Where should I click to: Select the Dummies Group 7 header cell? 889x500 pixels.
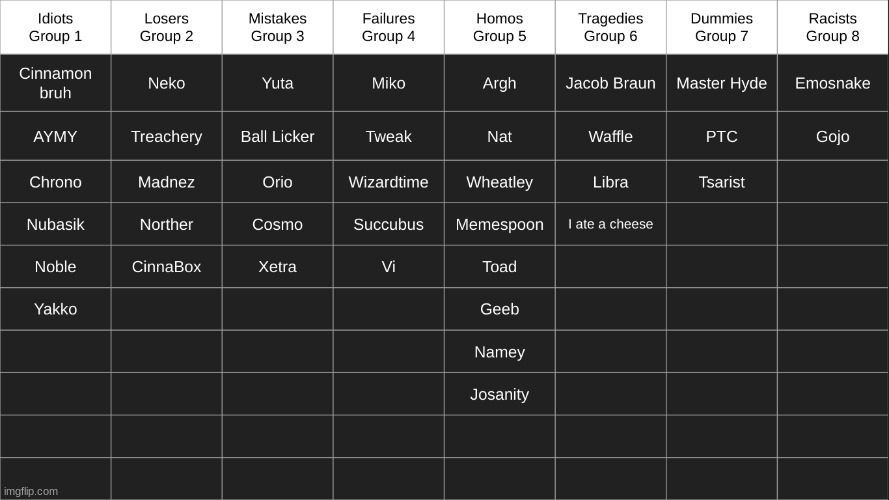point(722,27)
